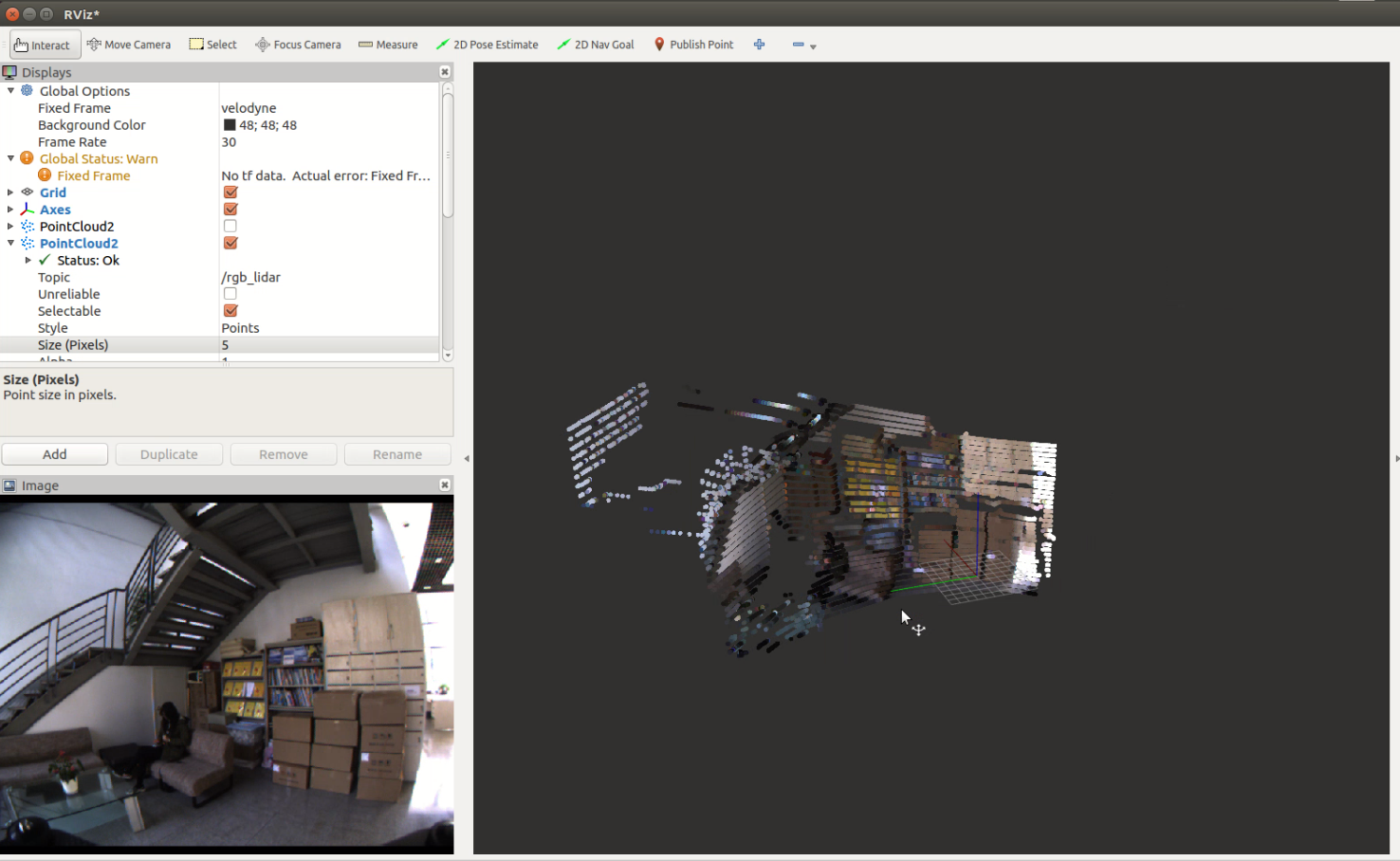Image resolution: width=1400 pixels, height=861 pixels.
Task: Click the enabled PointCloud2 display icon
Action: tap(27, 244)
